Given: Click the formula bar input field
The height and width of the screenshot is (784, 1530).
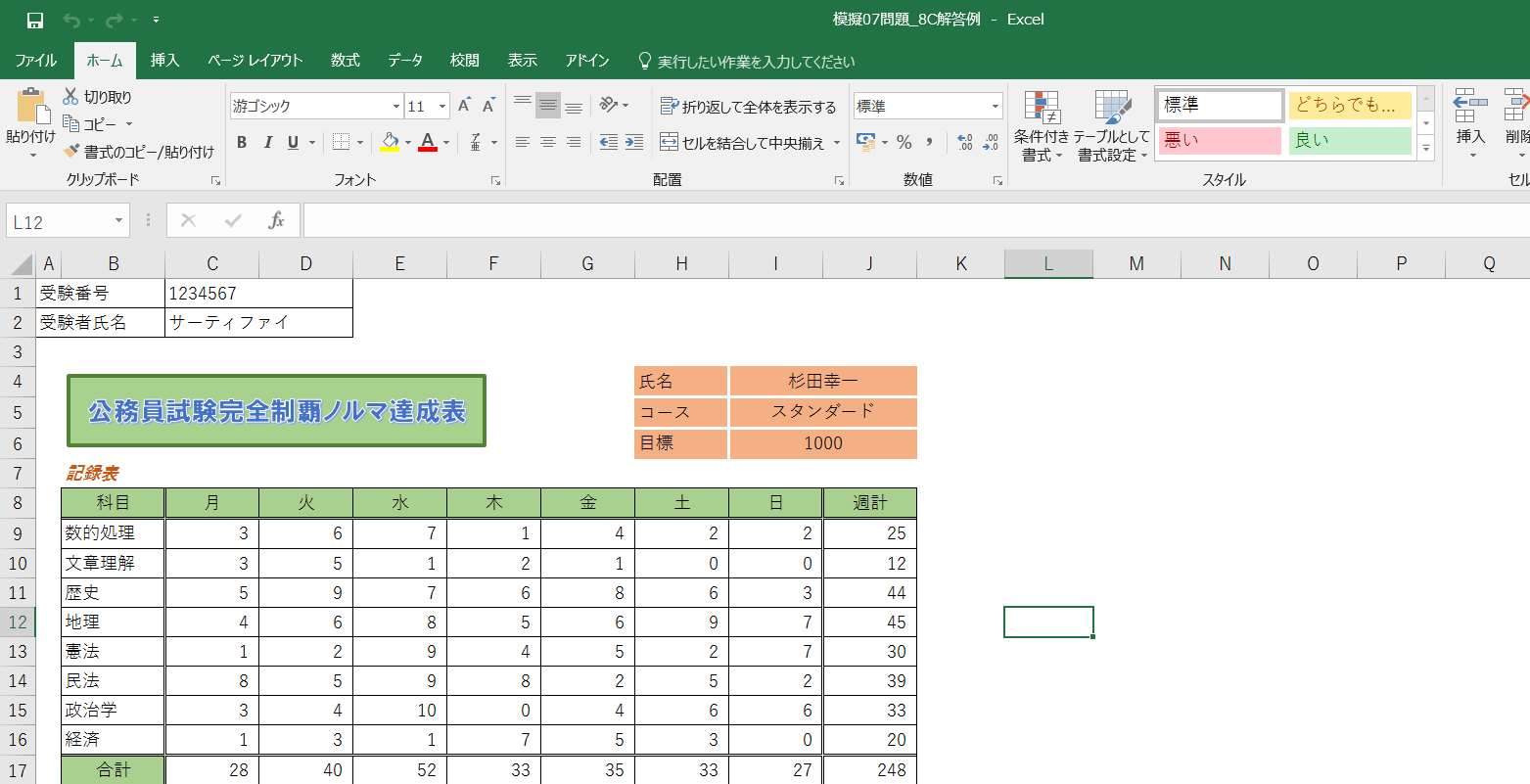Looking at the screenshot, I should point(910,221).
